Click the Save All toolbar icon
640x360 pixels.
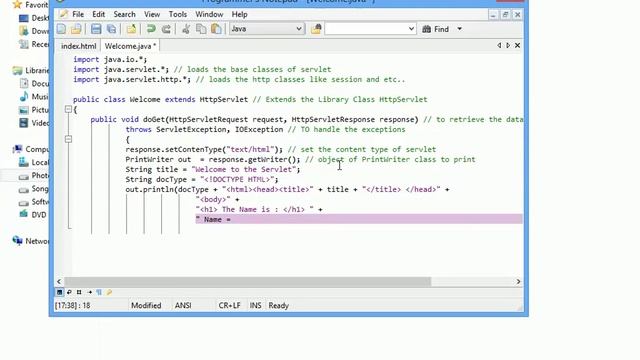pyautogui.click(x=111, y=29)
